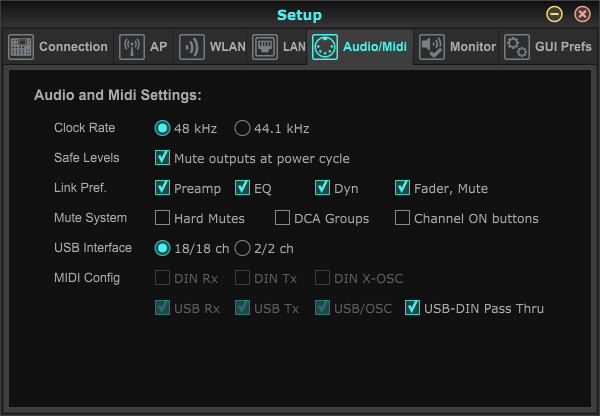Click the LAN ethernet port icon
Image resolution: width=600 pixels, height=416 pixels.
[x=265, y=47]
